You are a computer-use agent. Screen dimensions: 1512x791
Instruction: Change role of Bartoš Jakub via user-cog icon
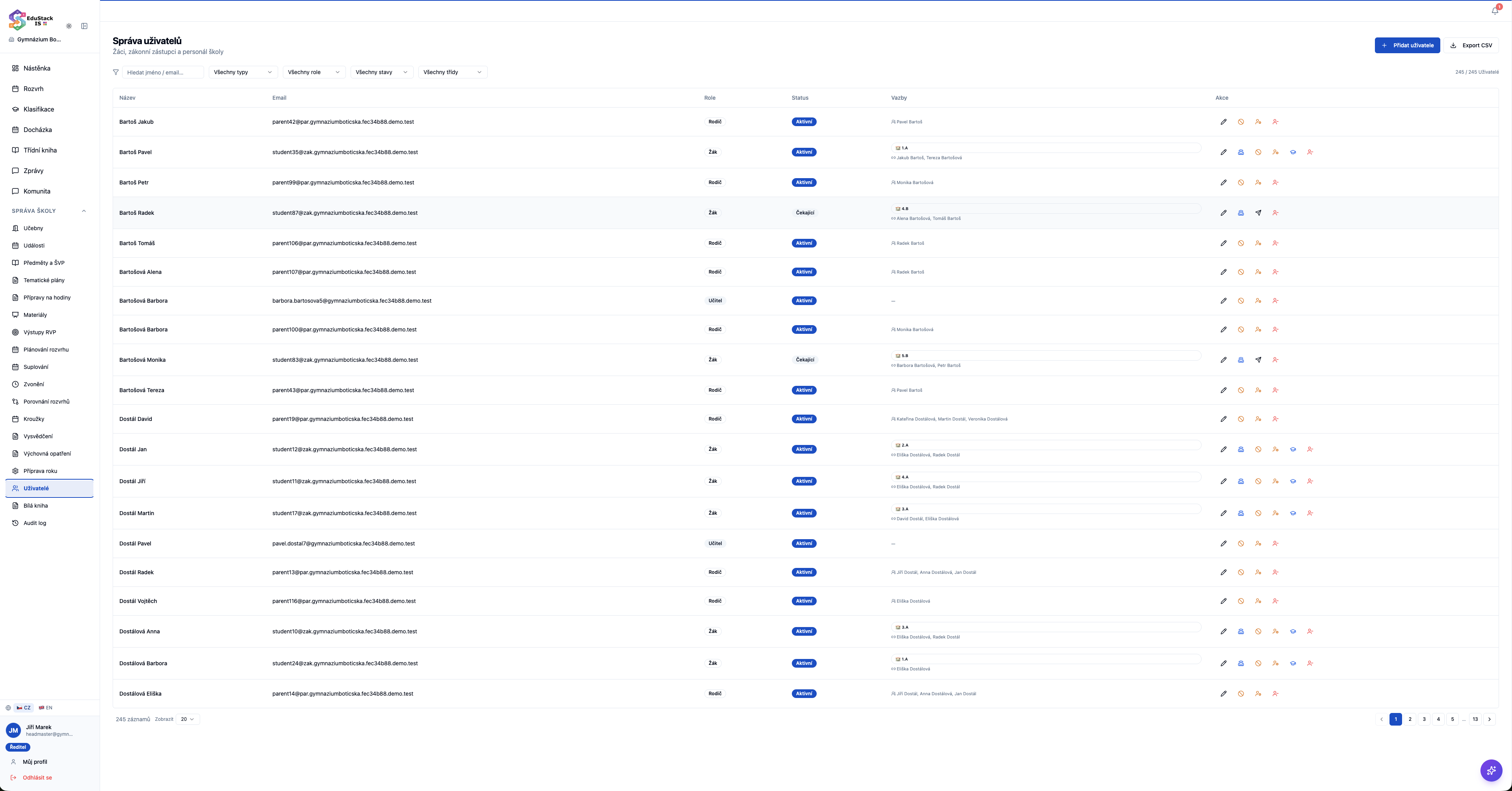(1258, 122)
